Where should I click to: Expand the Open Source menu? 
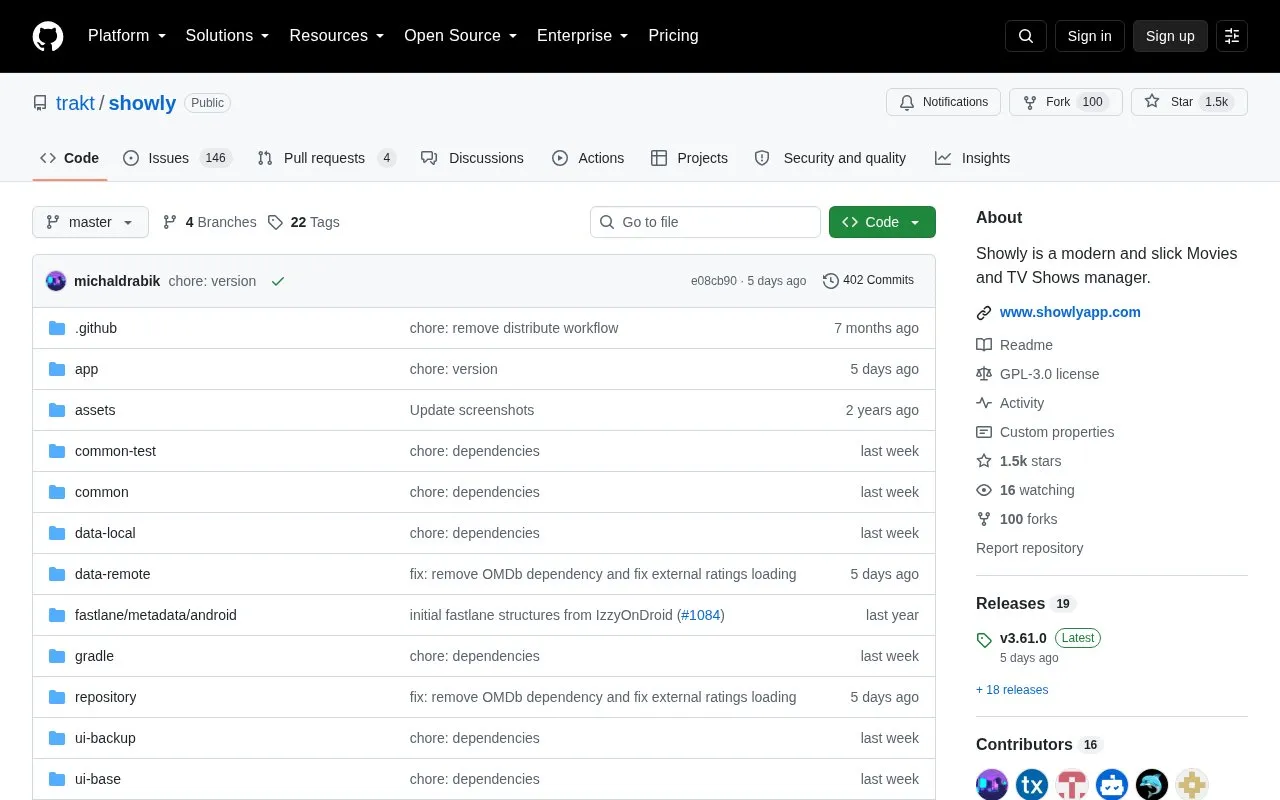460,36
